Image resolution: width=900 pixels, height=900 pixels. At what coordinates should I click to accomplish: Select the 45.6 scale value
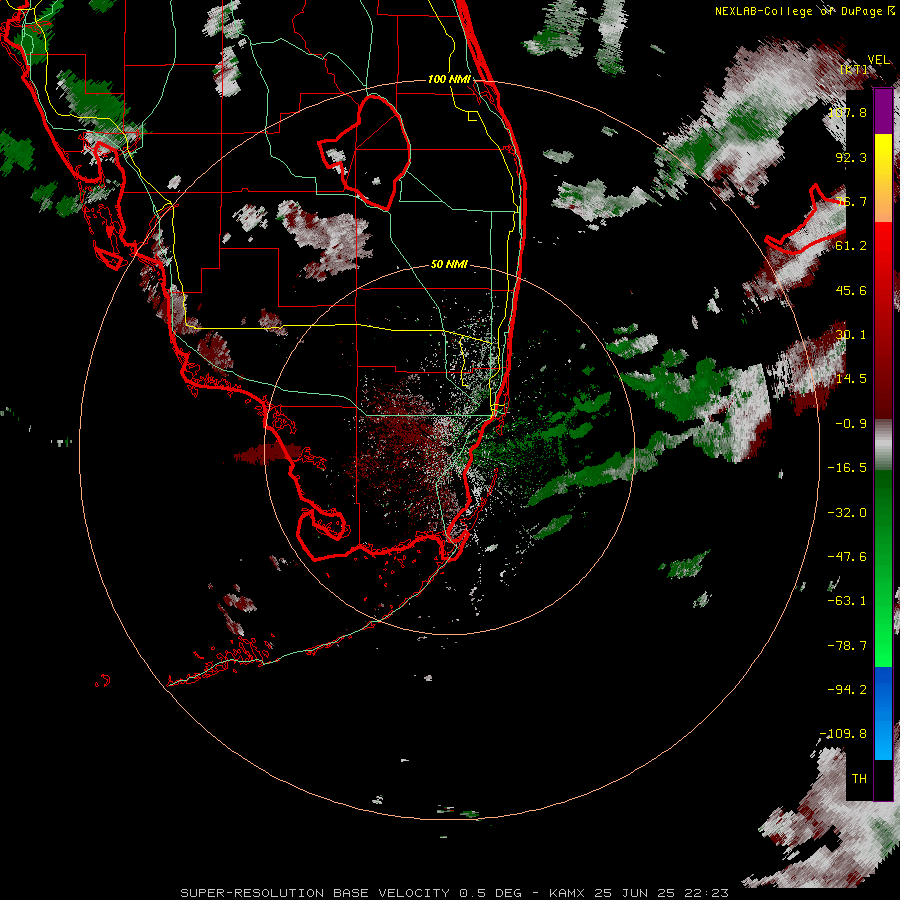point(851,290)
